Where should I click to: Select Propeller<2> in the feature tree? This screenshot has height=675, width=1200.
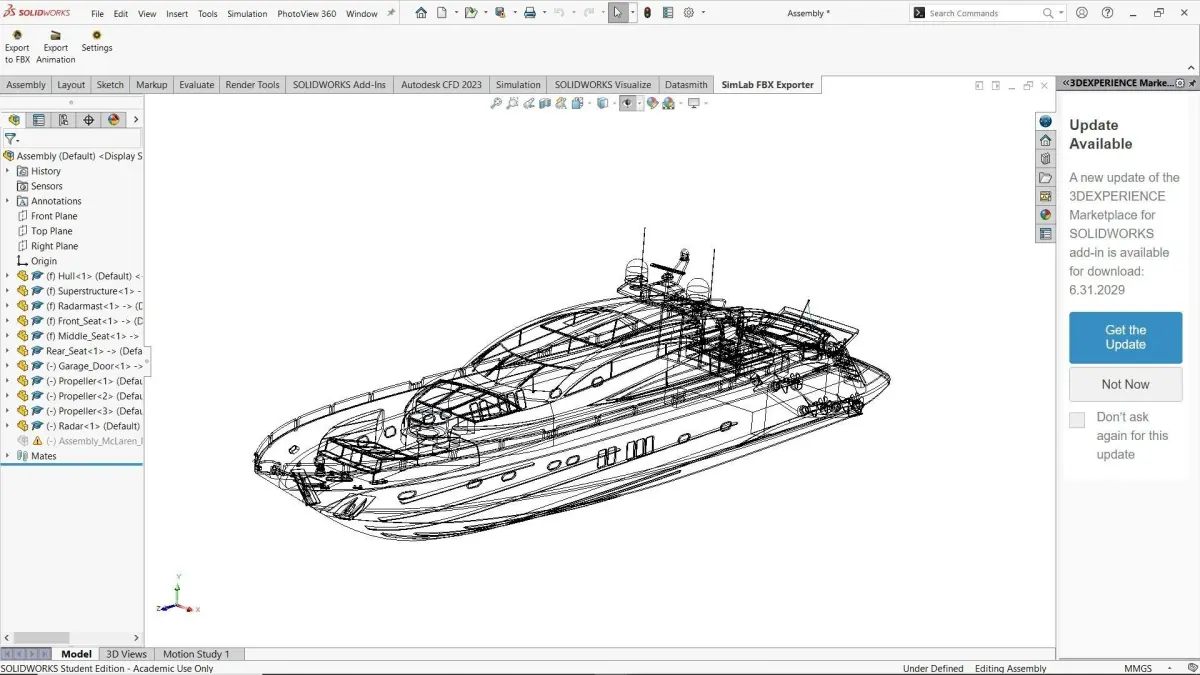(x=94, y=396)
